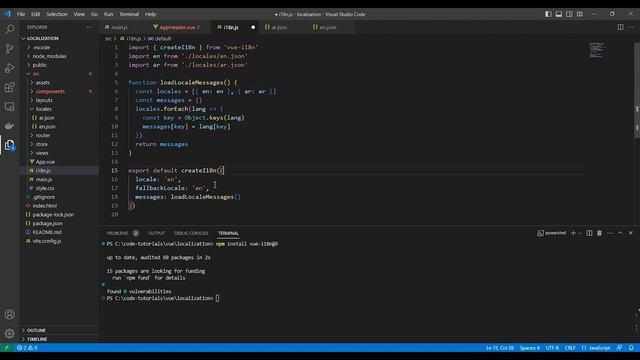Split the editor right
This screenshot has height=360, width=640.
[x=620, y=27]
